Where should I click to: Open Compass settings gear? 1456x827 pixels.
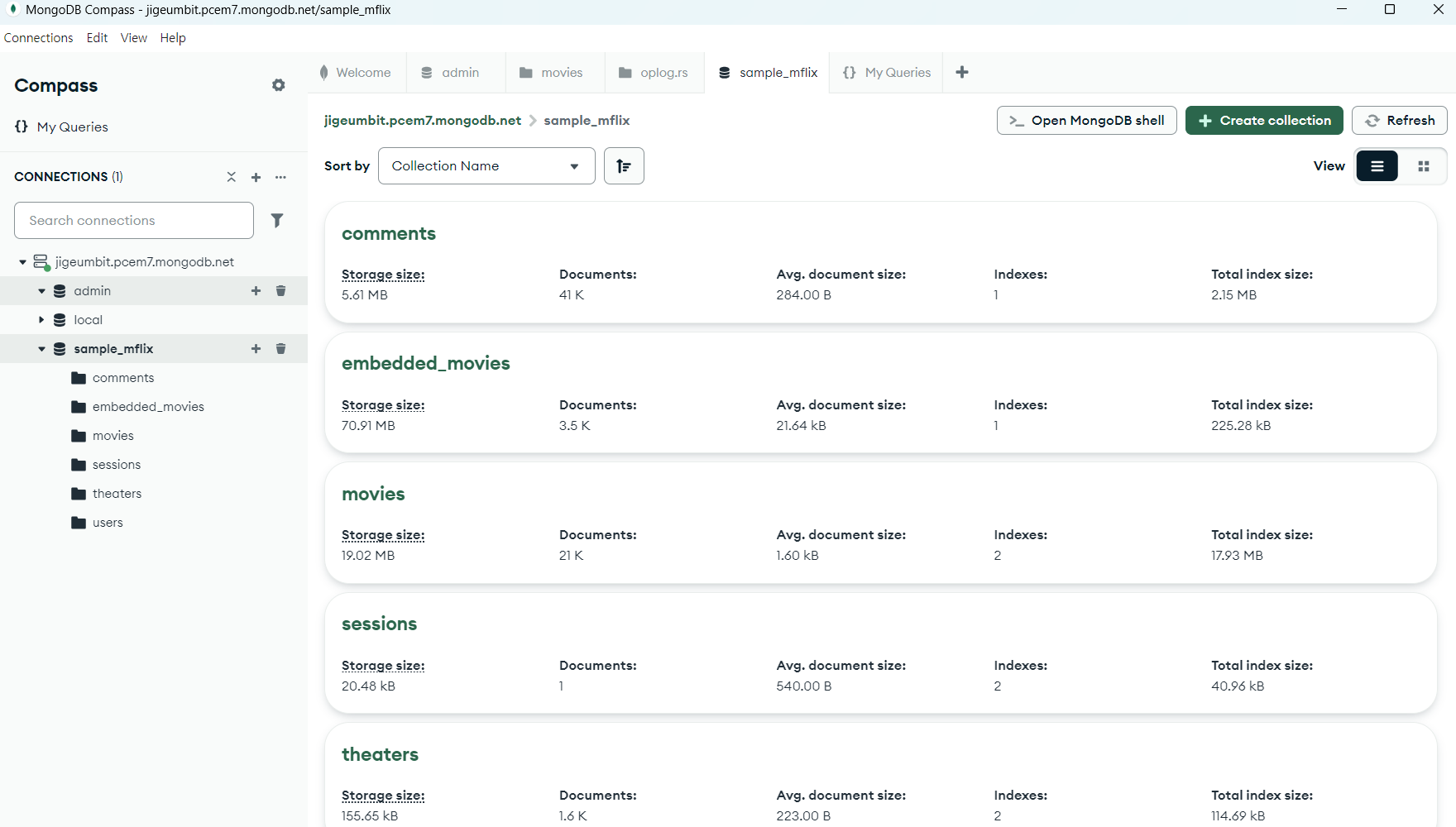click(x=279, y=85)
